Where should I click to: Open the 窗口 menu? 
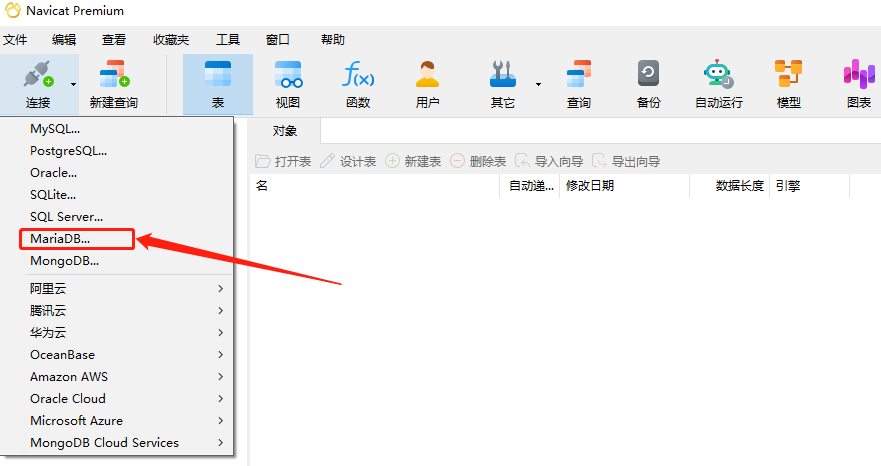pyautogui.click(x=278, y=40)
